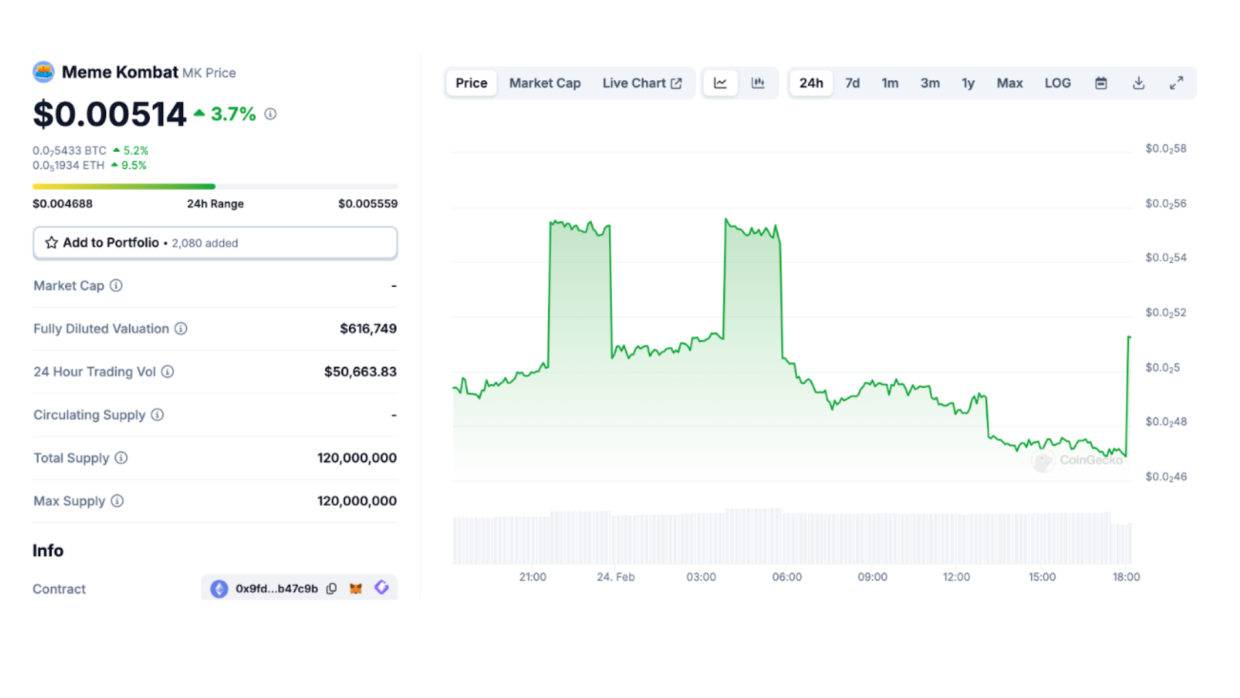Select the Max time range
The image size is (1240, 698).
(1010, 83)
